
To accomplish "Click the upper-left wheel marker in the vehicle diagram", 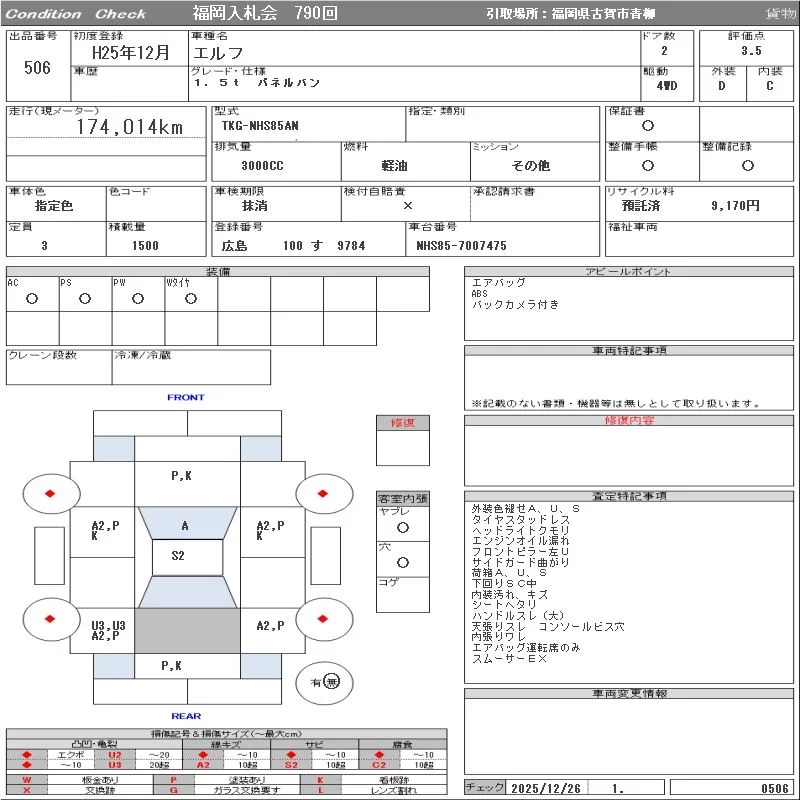I will pyautogui.click(x=49, y=493).
